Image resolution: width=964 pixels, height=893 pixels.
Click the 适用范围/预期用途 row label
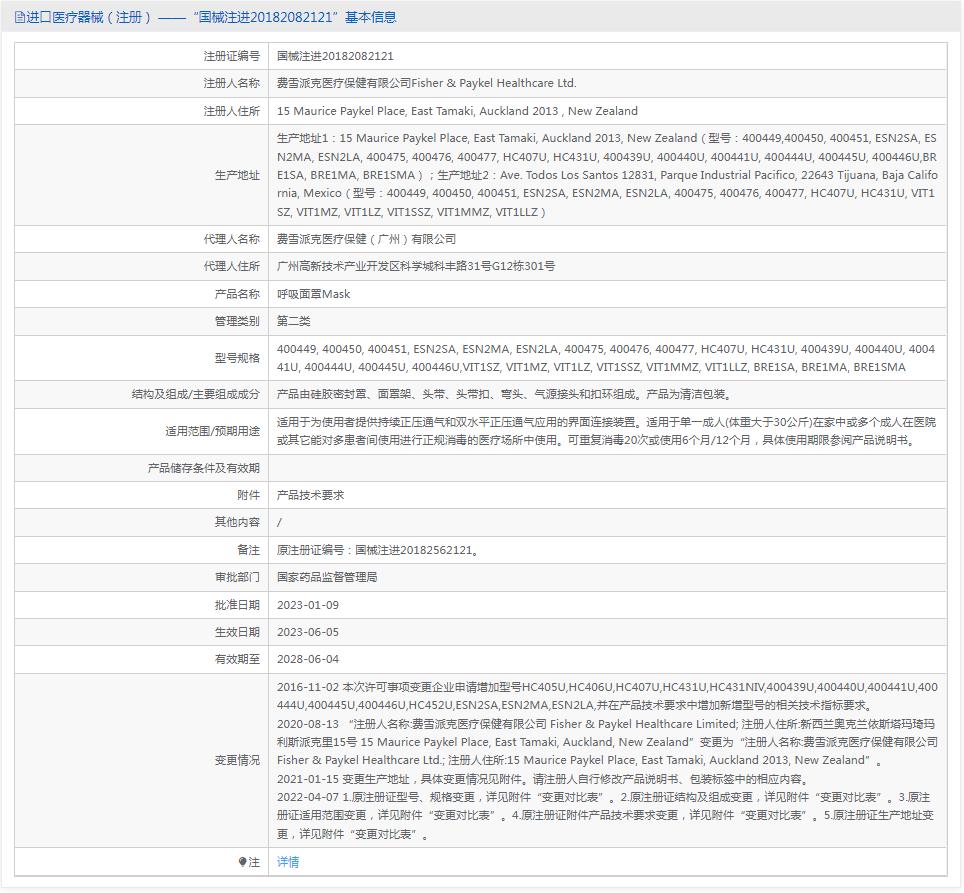coord(212,431)
